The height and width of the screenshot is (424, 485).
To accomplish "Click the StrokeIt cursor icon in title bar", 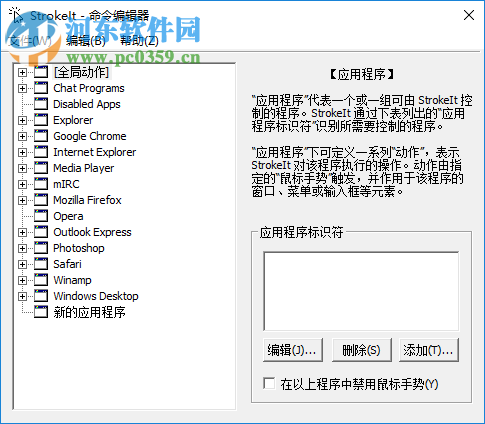I will click(x=15, y=16).
